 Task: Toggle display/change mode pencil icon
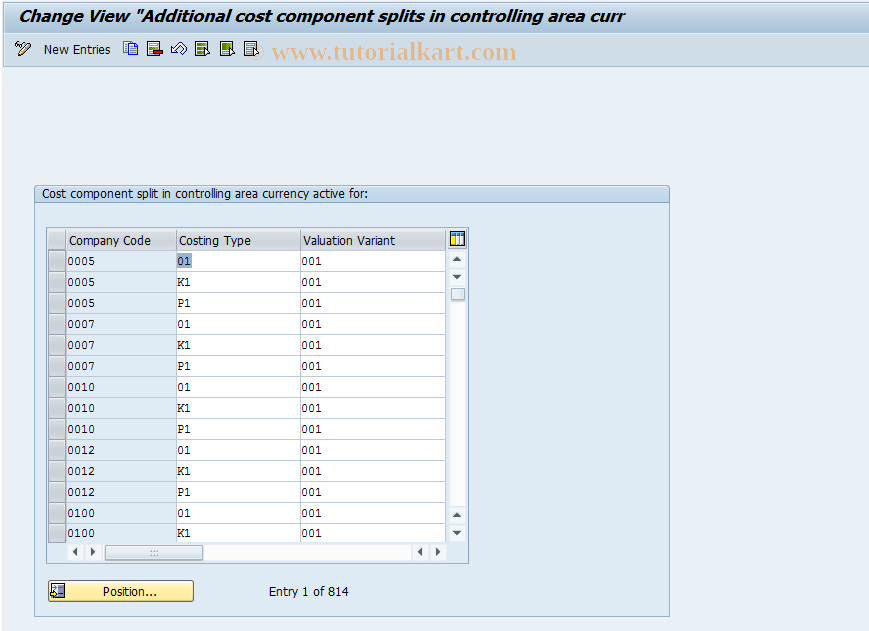pos(23,49)
